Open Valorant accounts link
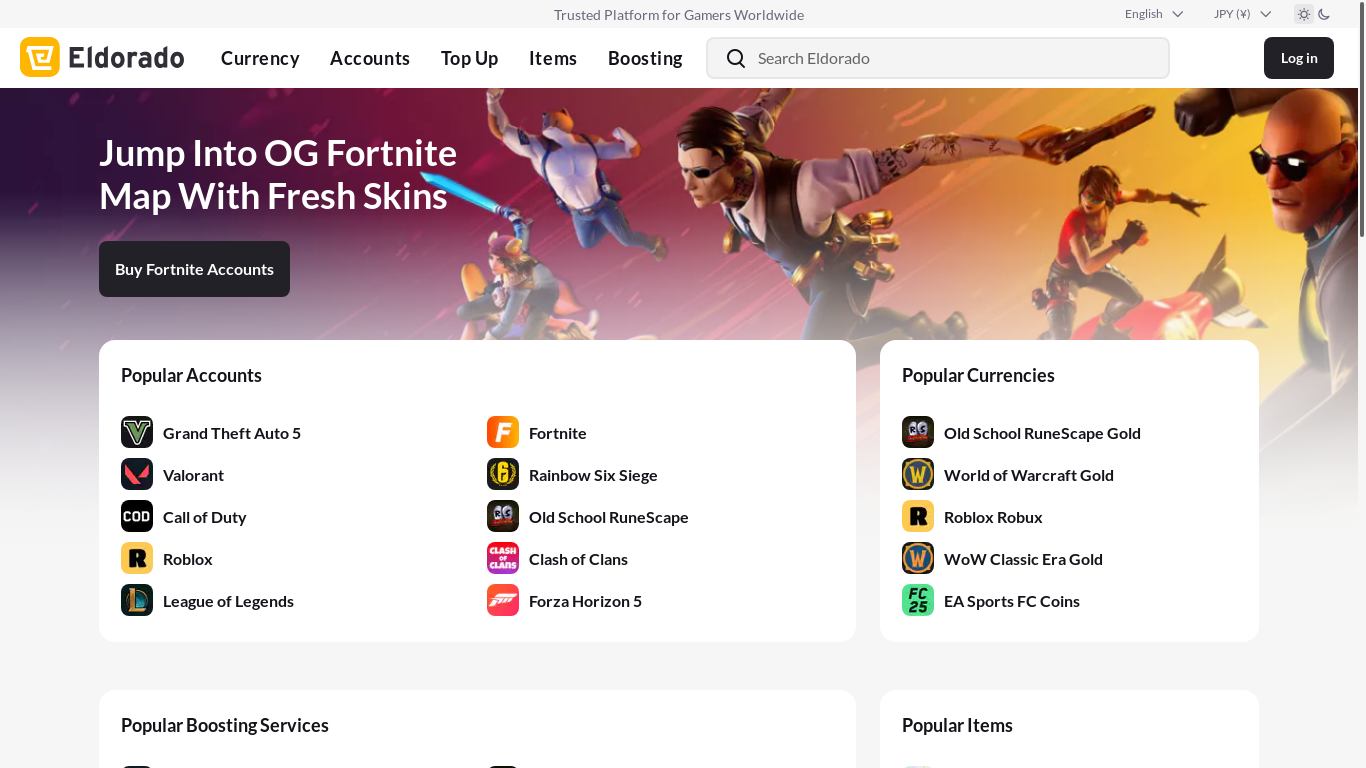1366x768 pixels. [193, 475]
